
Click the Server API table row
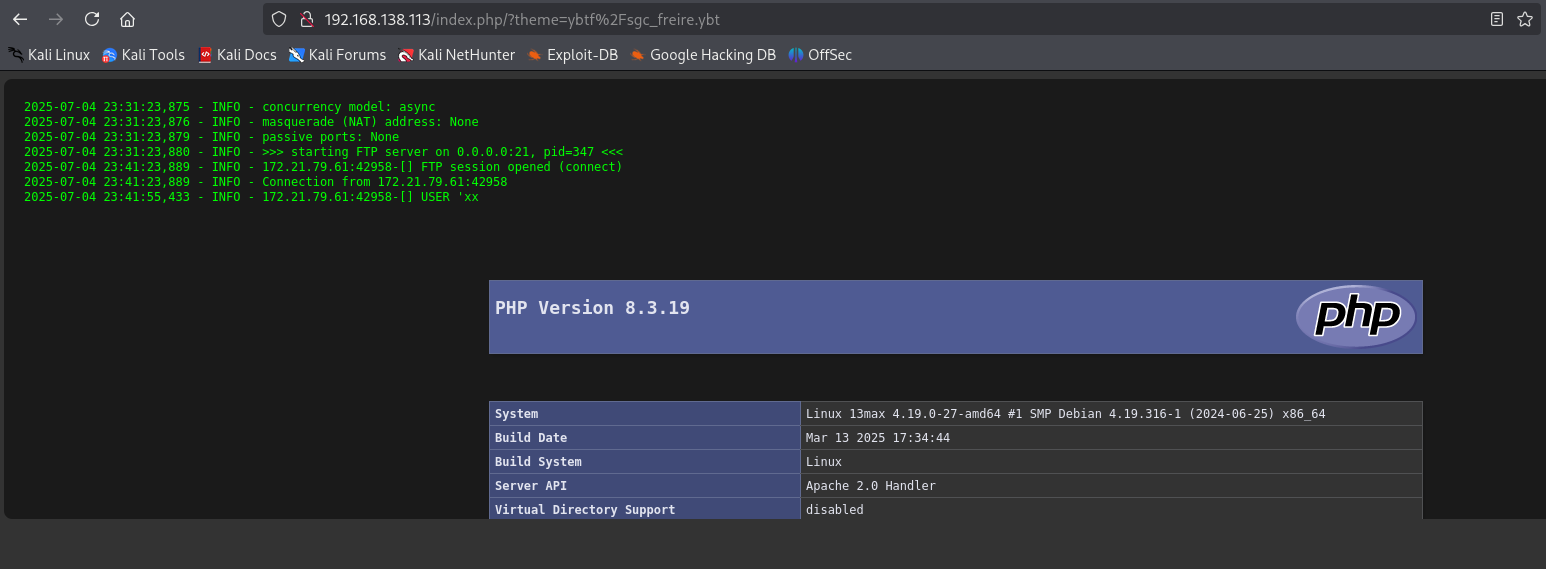[955, 486]
